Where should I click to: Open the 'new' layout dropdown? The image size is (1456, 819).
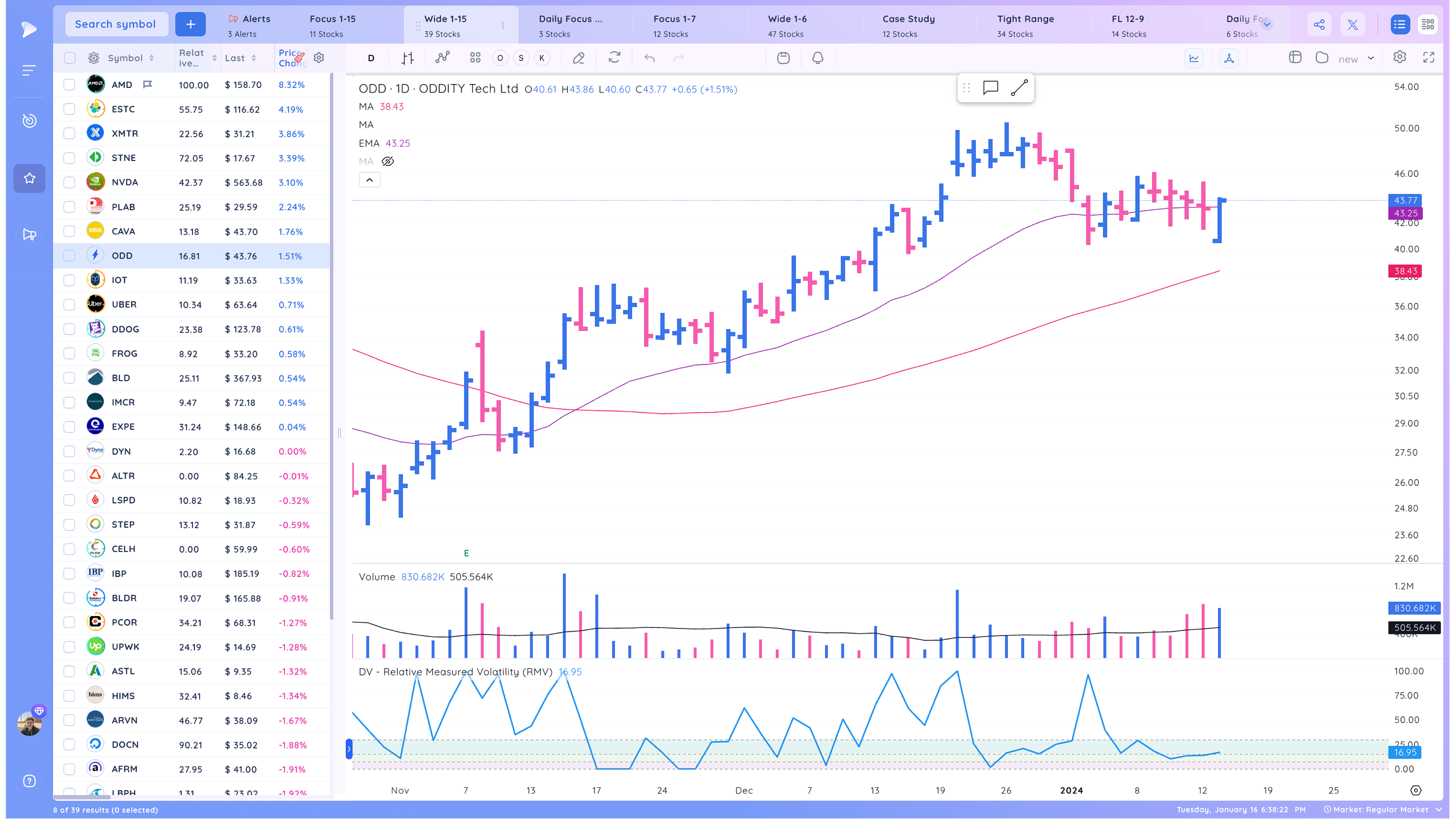pos(1356,59)
